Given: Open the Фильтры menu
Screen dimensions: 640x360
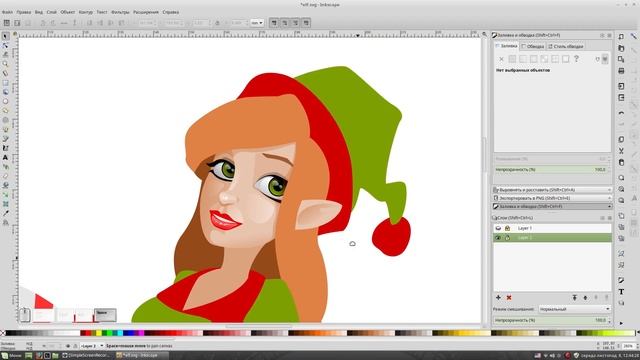Looking at the screenshot, I should 120,12.
